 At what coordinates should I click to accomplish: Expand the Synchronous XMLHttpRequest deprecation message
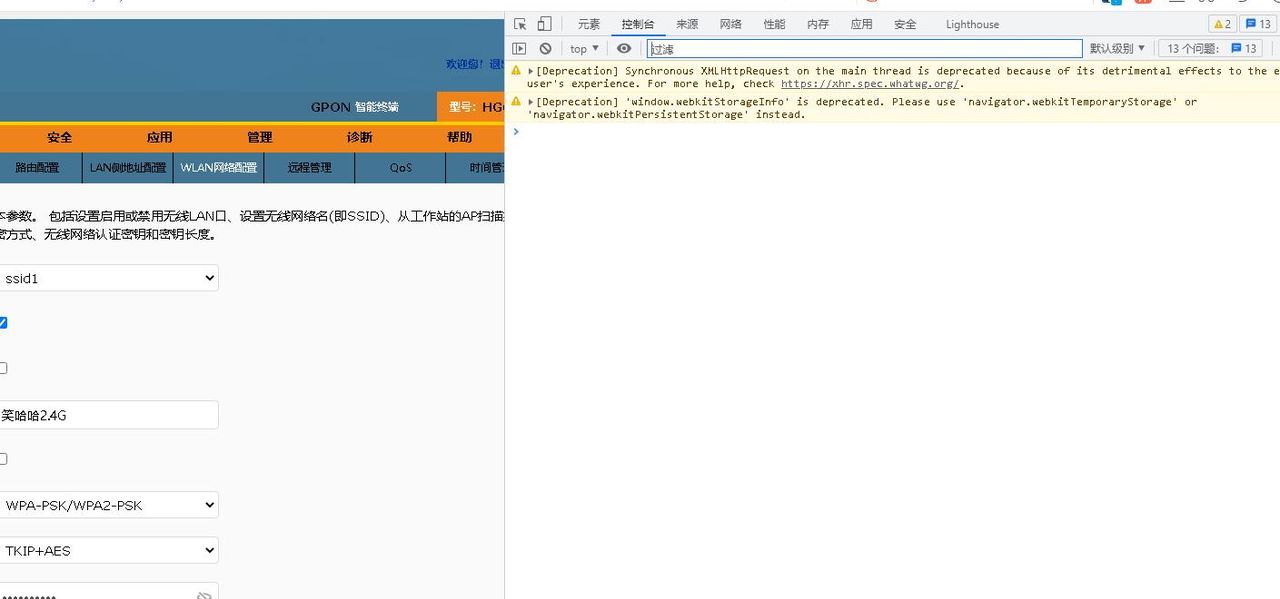click(531, 71)
